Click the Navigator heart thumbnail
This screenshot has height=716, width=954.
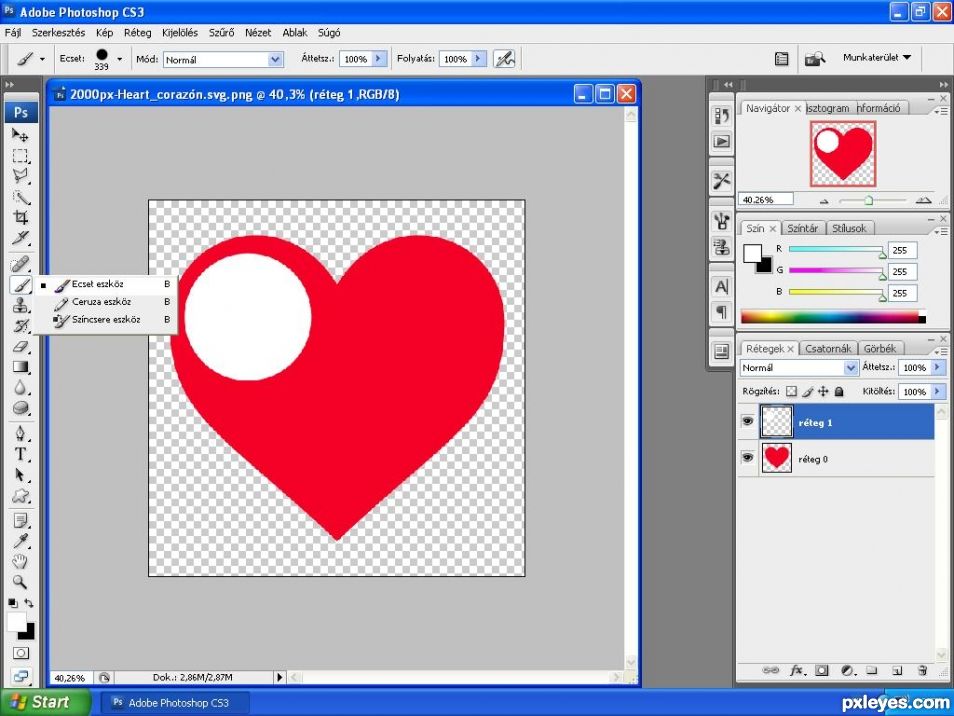843,153
